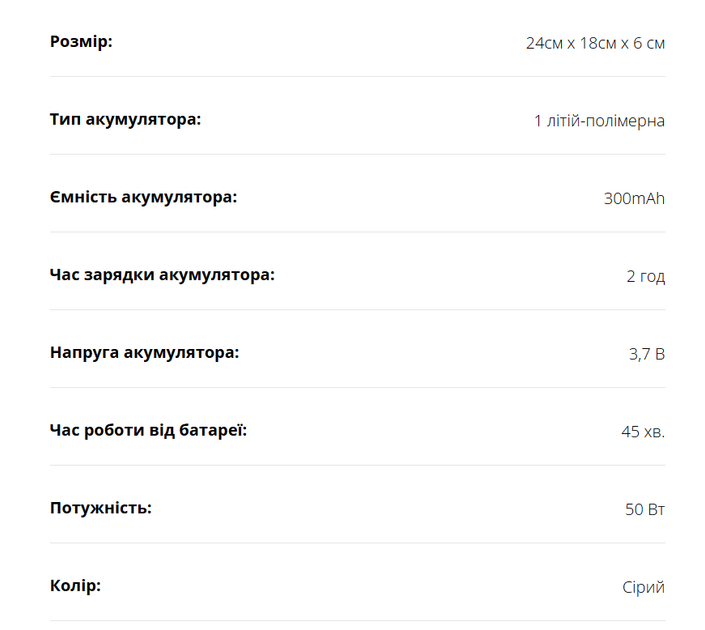Image resolution: width=705 pixels, height=630 pixels.
Task: Select the 1 літій-полімерна value
Action: pos(599,121)
